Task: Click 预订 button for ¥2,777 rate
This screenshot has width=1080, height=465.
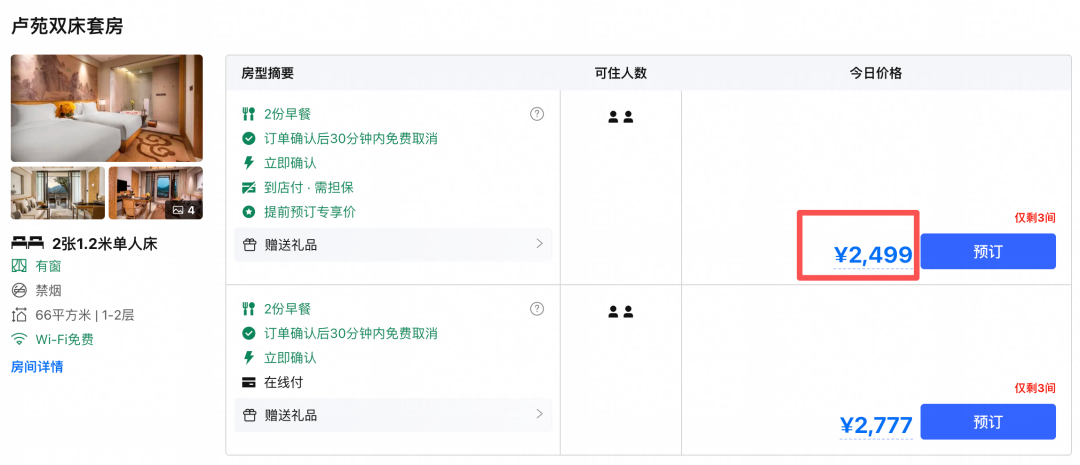Action: tap(988, 422)
